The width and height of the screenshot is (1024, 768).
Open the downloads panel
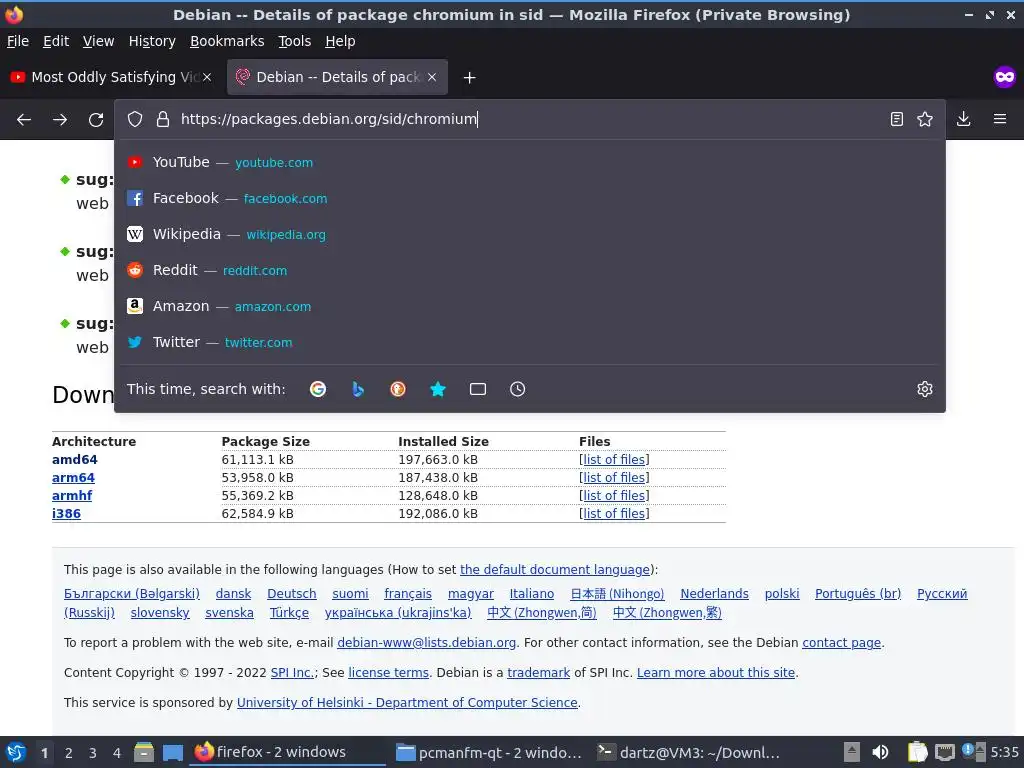(963, 119)
